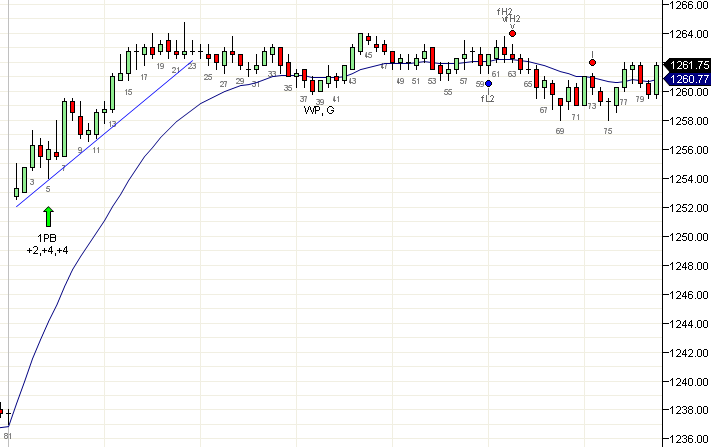Click bar number label 25
Screen dimensions: 711x447
point(208,78)
